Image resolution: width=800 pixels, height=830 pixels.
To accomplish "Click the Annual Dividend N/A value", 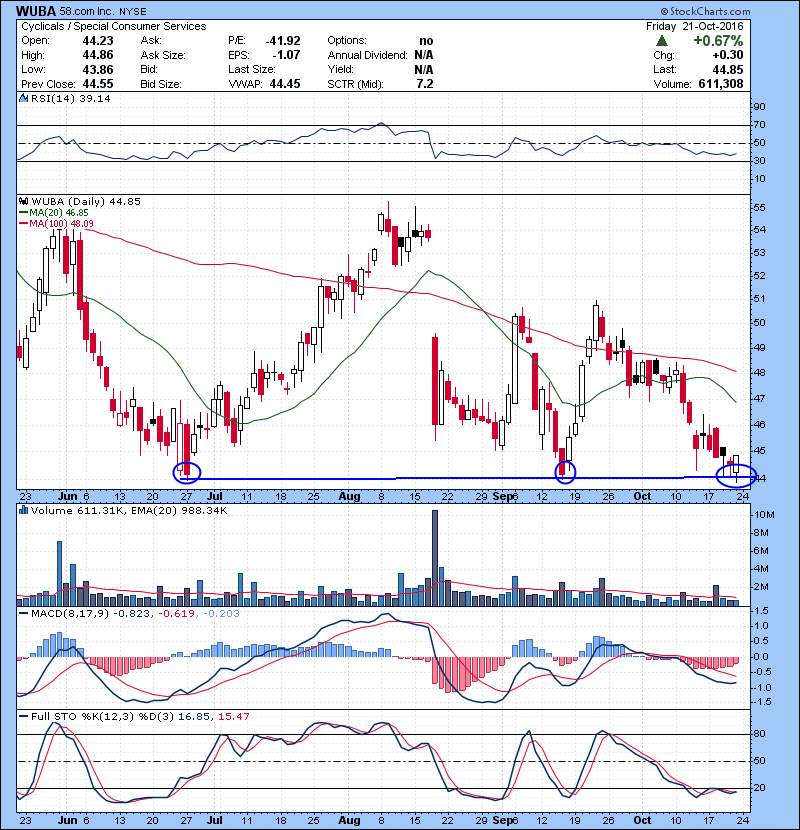I will pos(424,55).
